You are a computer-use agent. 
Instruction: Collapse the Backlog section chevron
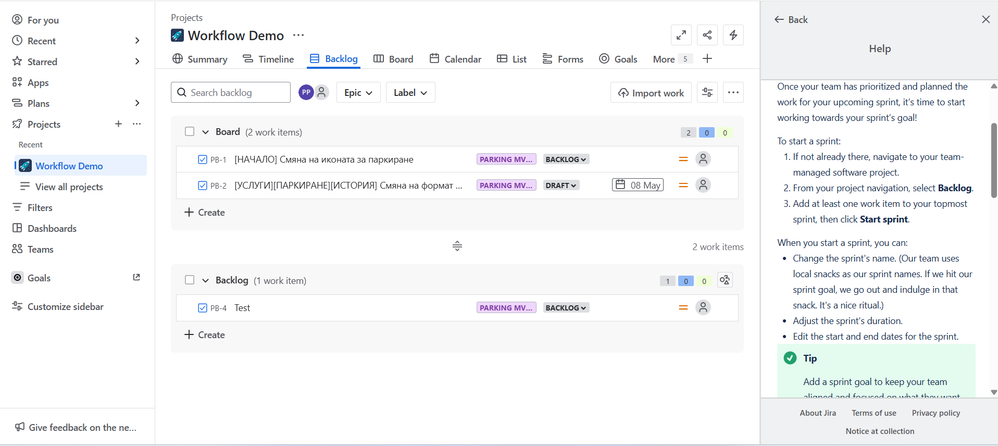coord(206,280)
